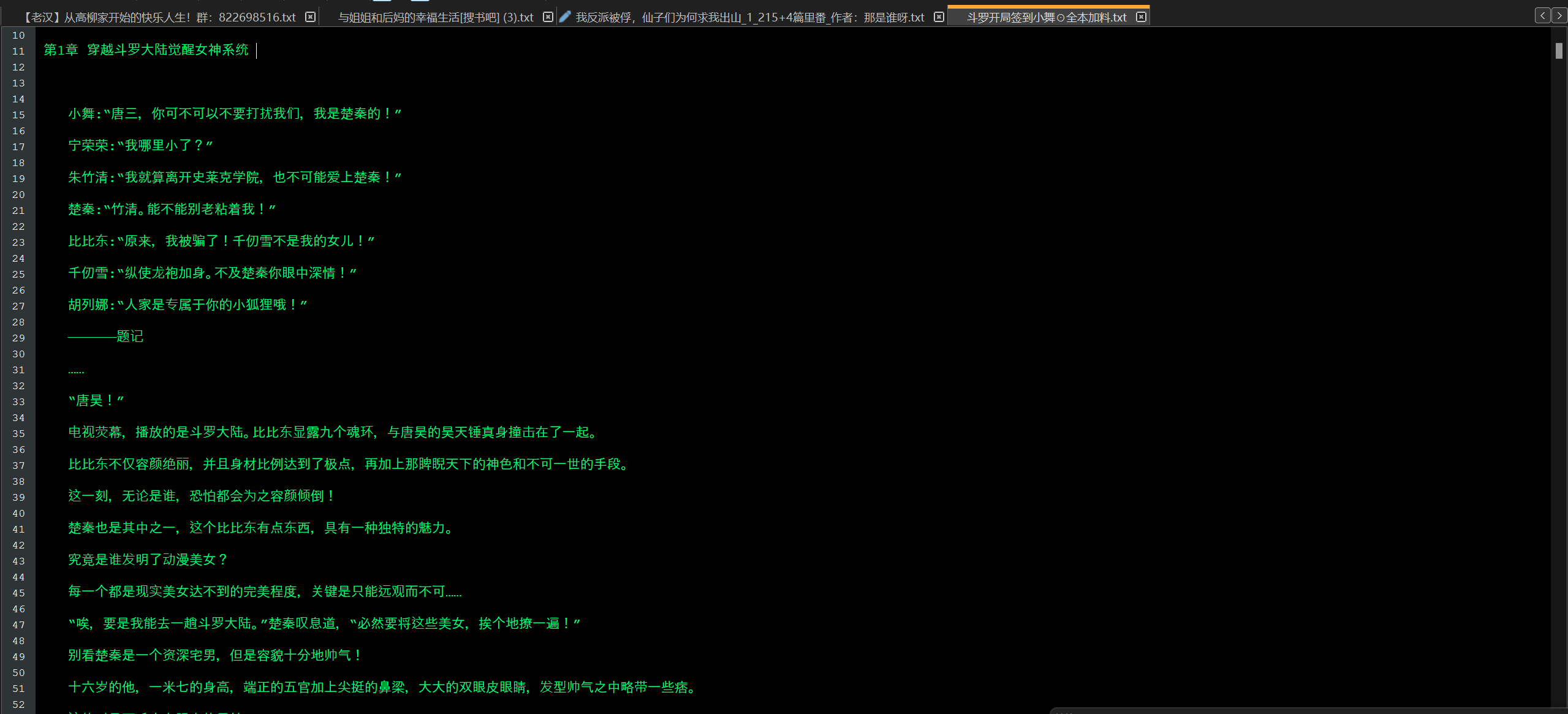The image size is (1568, 714).
Task: Close the 与姐姐和后妈的幸福生活 tab
Action: [548, 17]
